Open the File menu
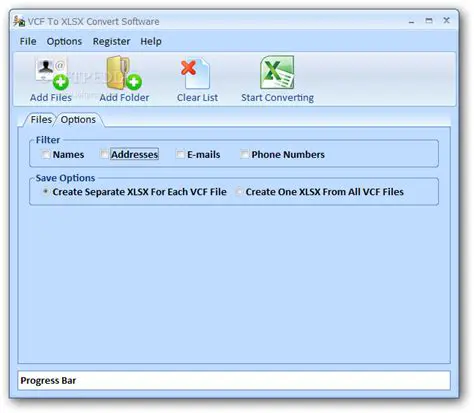Screen dimensions: 474x413 tap(28, 41)
